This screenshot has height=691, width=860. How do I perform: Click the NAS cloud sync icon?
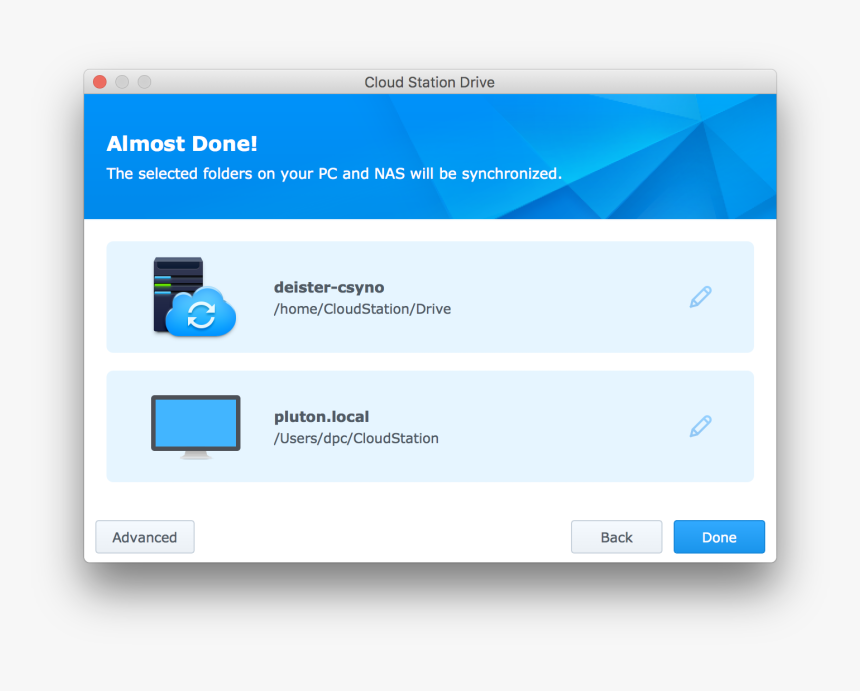195,297
